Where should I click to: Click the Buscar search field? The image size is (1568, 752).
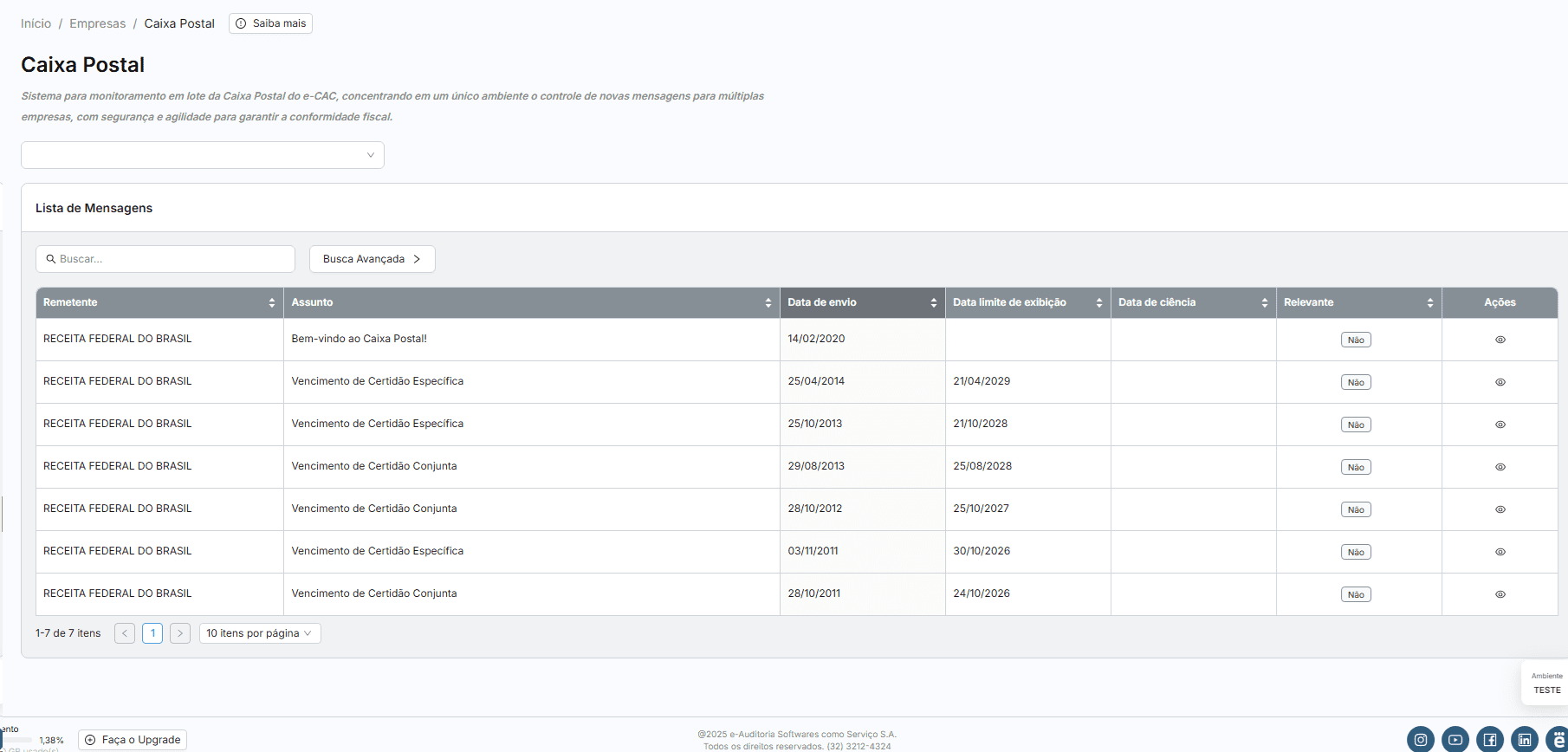click(x=165, y=259)
